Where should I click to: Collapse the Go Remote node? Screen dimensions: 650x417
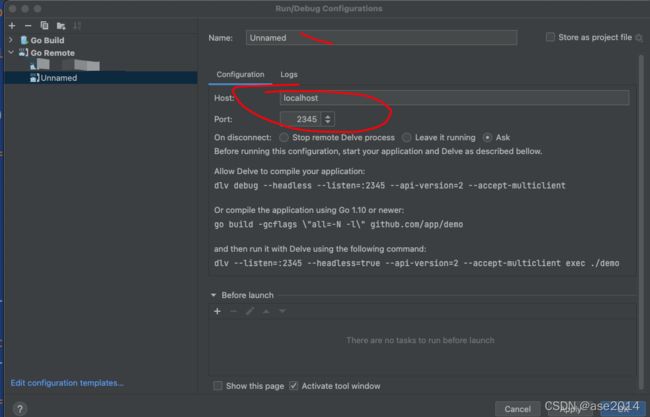[x=11, y=53]
